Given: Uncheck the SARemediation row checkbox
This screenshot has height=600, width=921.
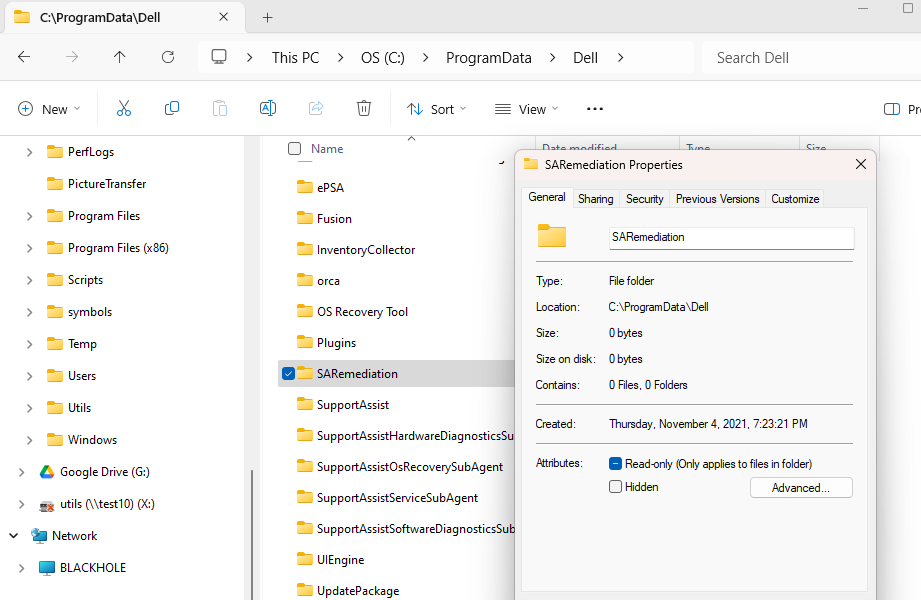Looking at the screenshot, I should coord(288,374).
